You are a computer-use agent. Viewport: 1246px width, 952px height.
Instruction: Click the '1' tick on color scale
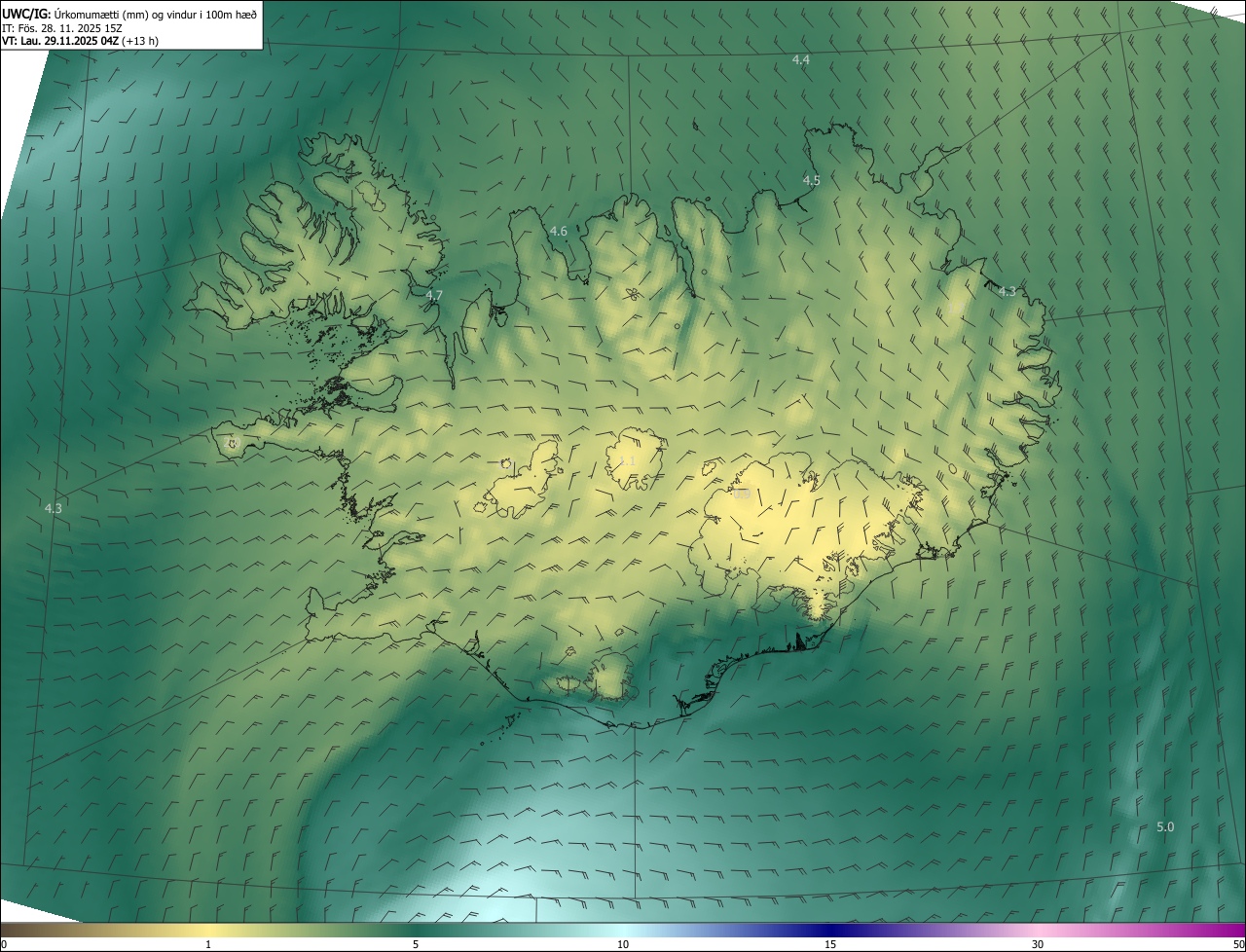(x=207, y=945)
